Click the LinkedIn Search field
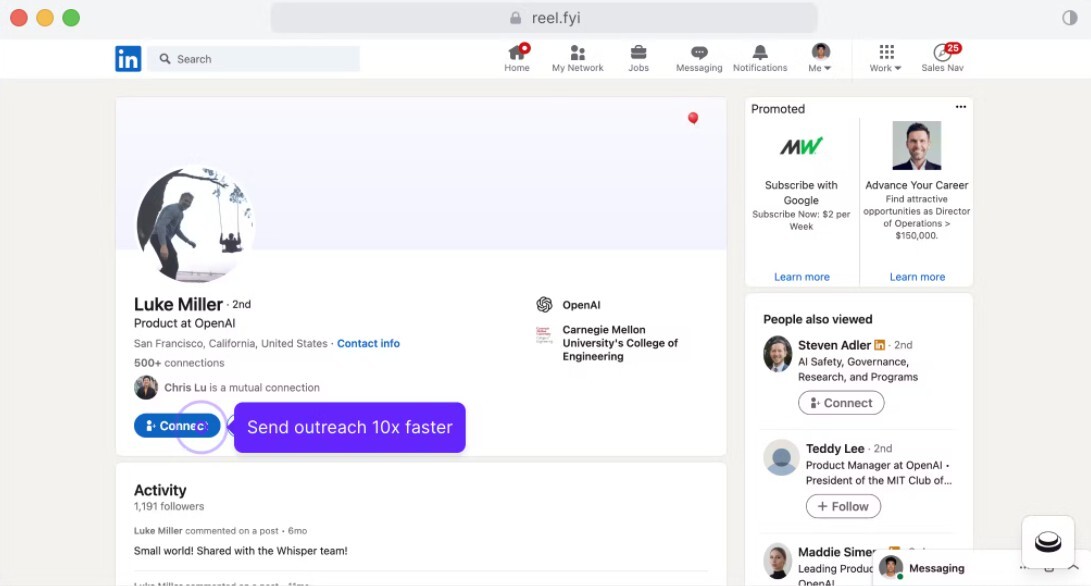This screenshot has height=586, width=1091. [x=254, y=59]
